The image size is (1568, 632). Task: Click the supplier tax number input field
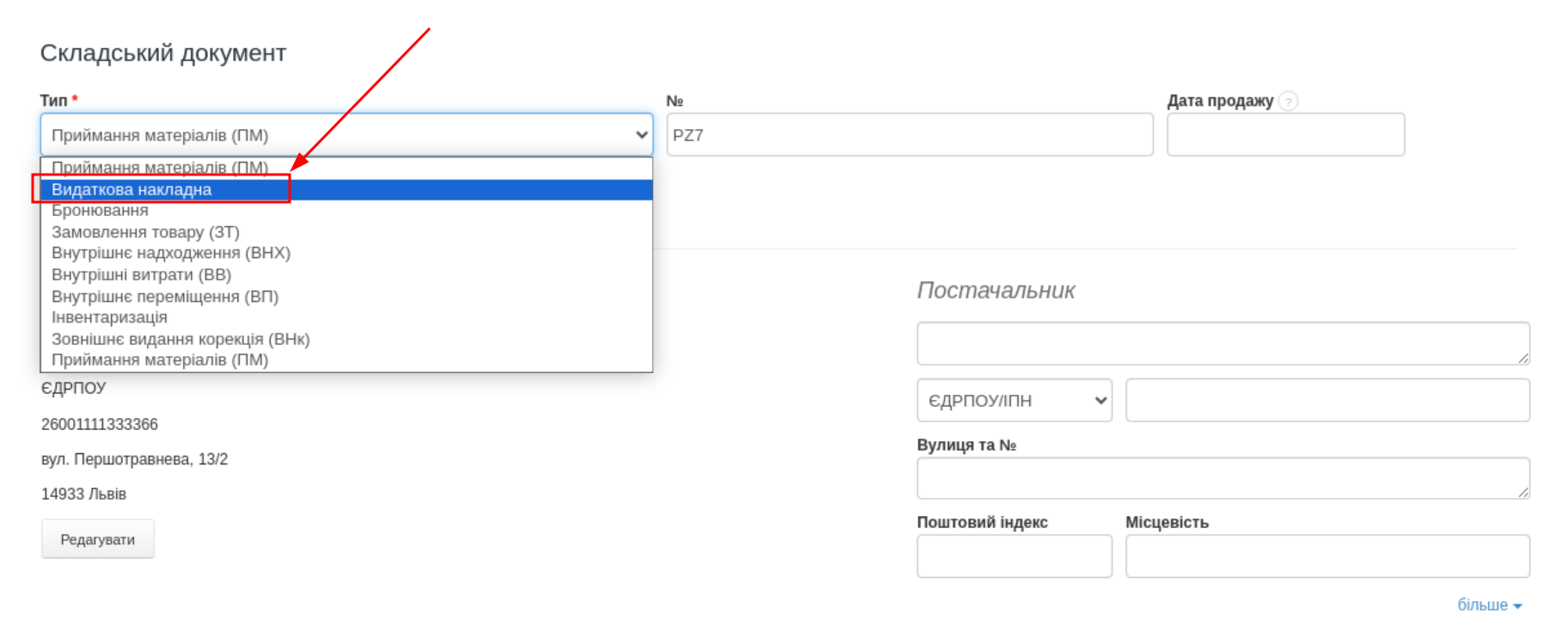1326,401
